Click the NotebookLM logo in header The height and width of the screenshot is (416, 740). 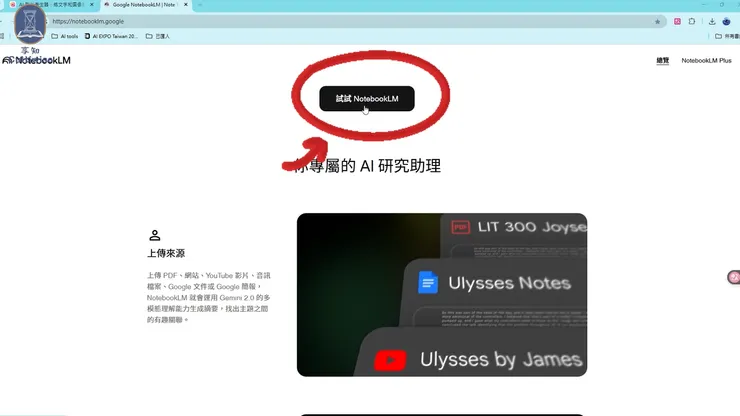coord(37,60)
